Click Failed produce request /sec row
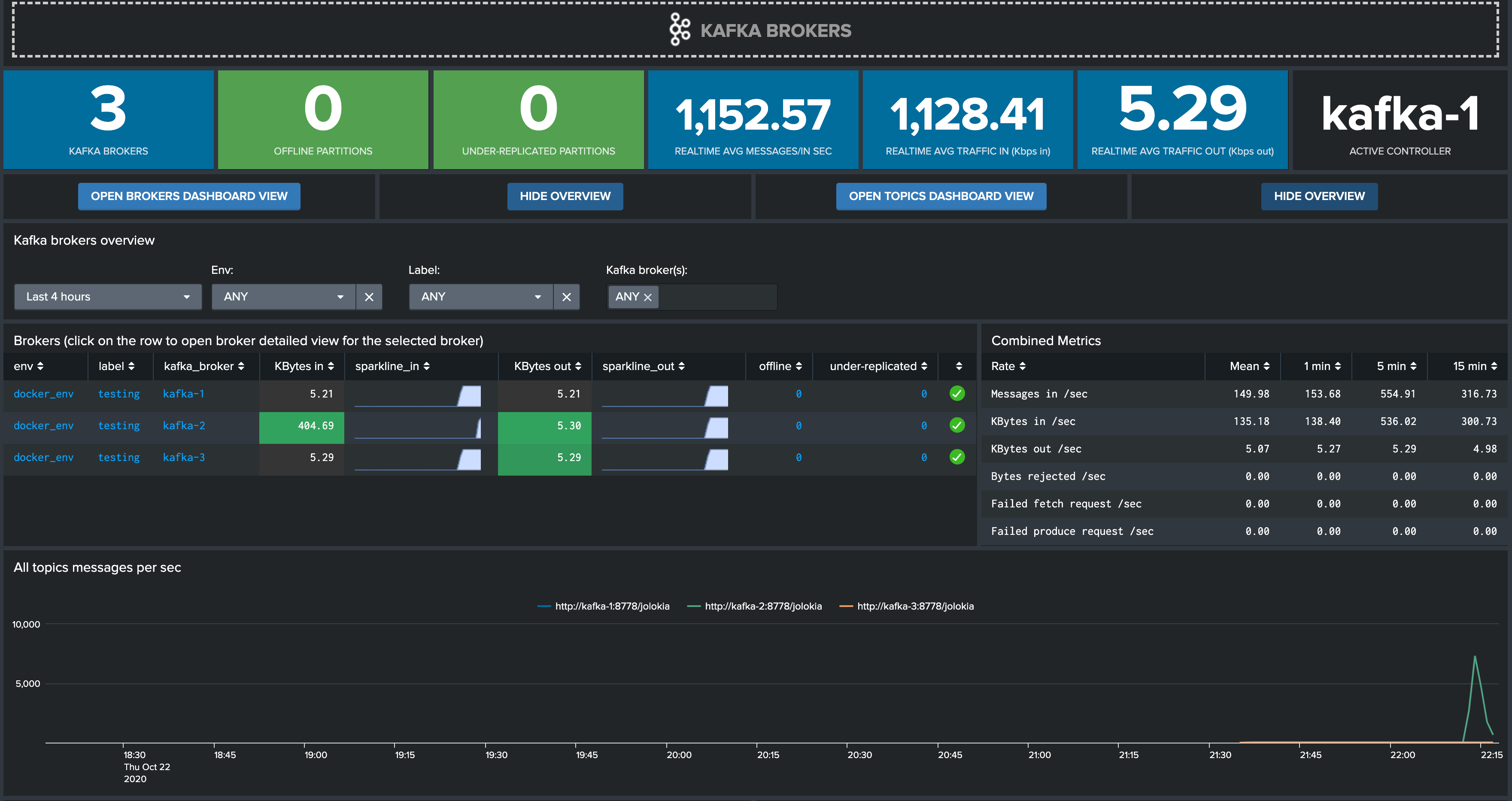1512x801 pixels. point(1244,532)
